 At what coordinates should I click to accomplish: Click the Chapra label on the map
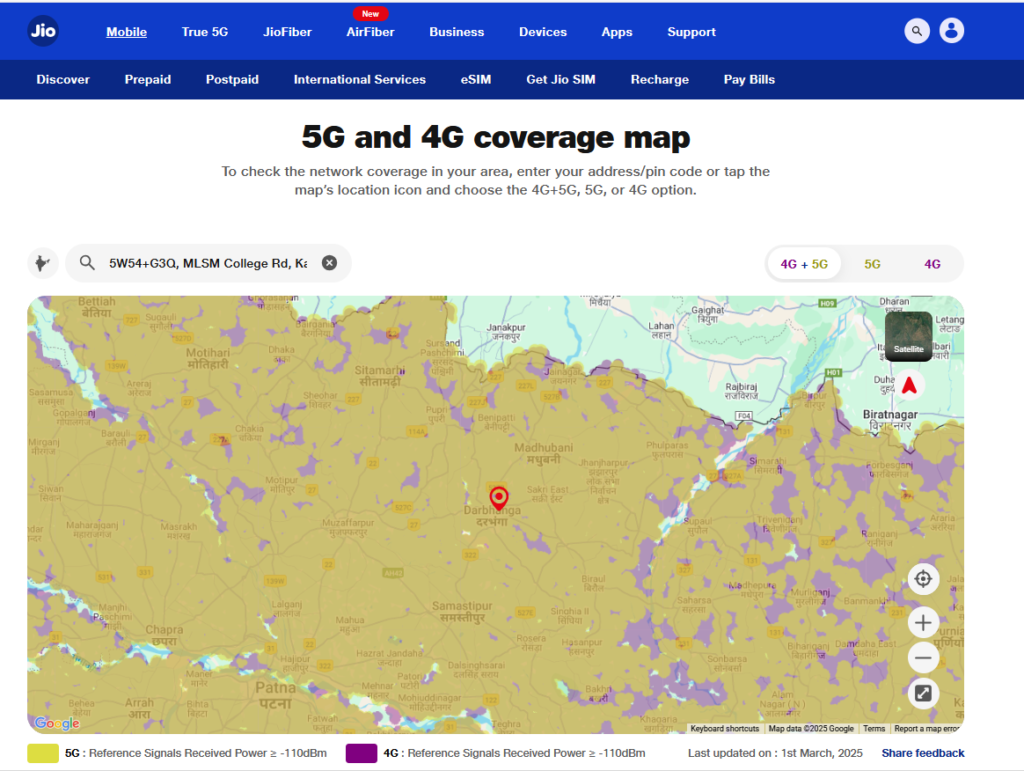(164, 635)
